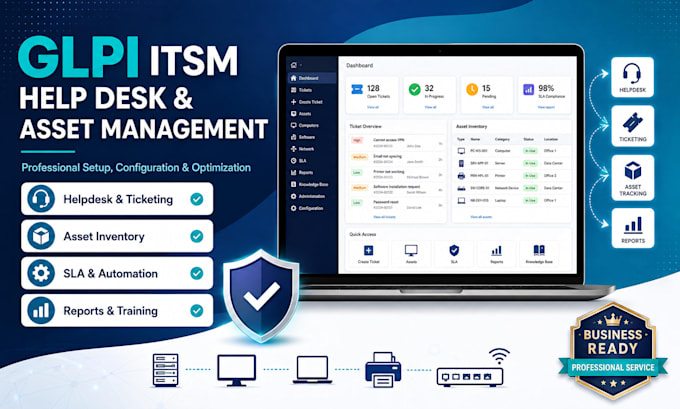Click the checkmark on Reports & Training card

[x=197, y=311]
